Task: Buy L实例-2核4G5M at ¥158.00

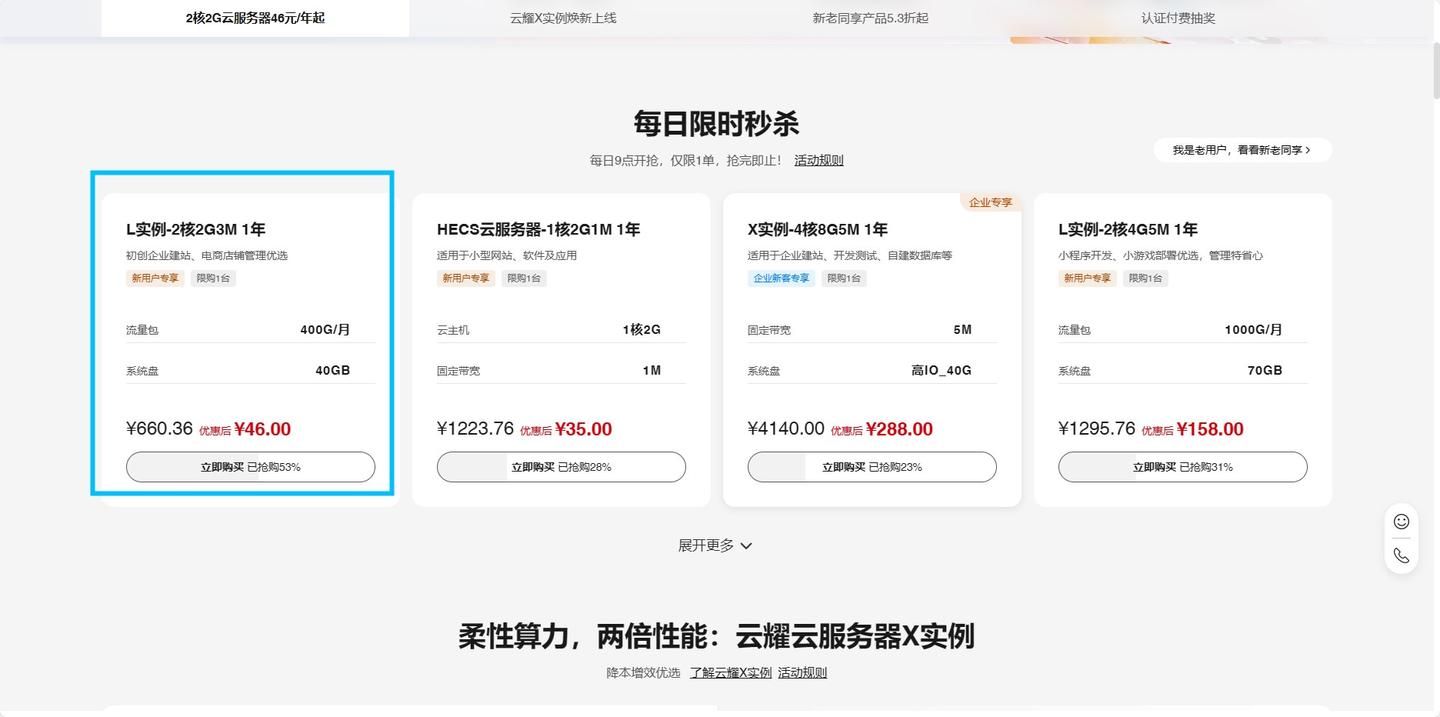Action: (x=1183, y=467)
